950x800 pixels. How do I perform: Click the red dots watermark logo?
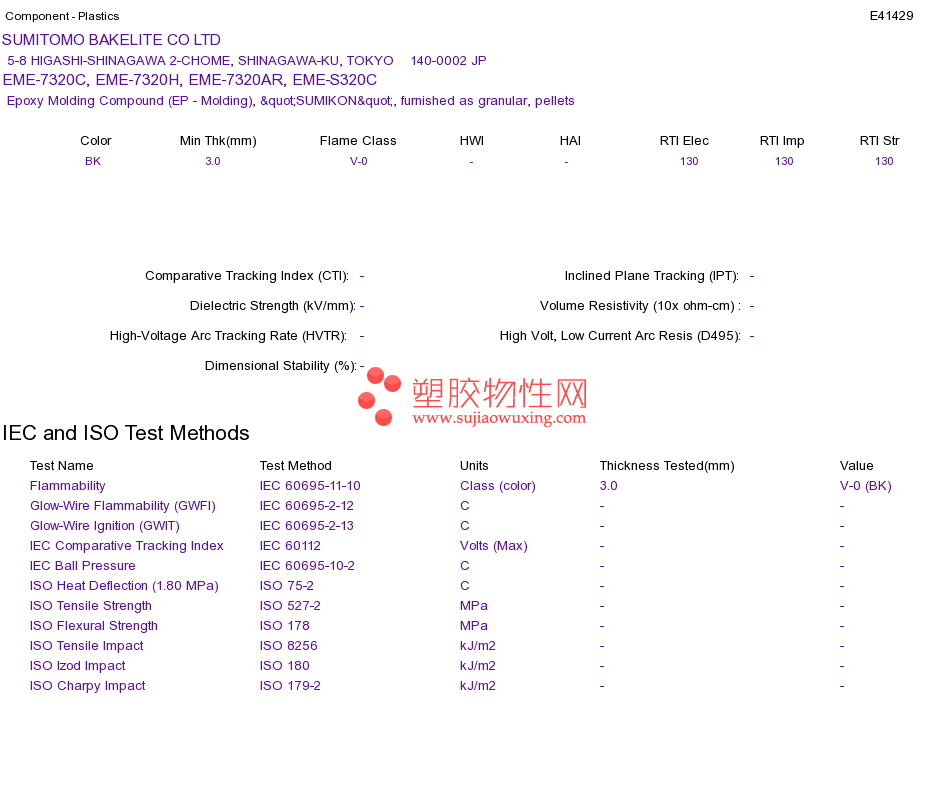[379, 396]
